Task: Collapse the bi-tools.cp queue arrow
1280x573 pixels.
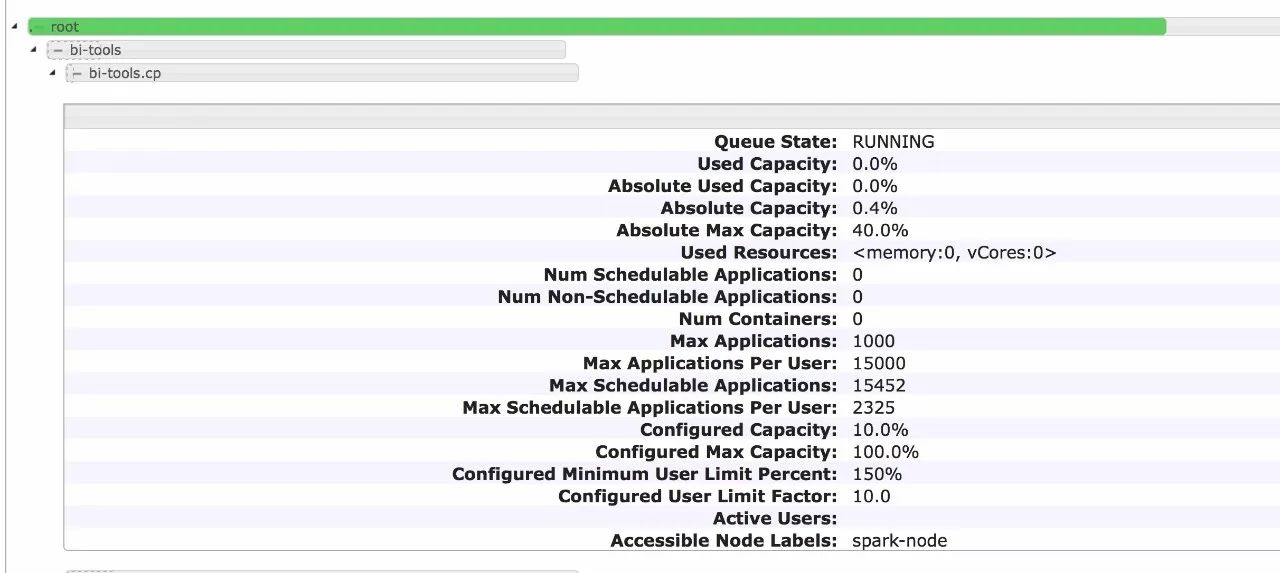Action: click(53, 73)
